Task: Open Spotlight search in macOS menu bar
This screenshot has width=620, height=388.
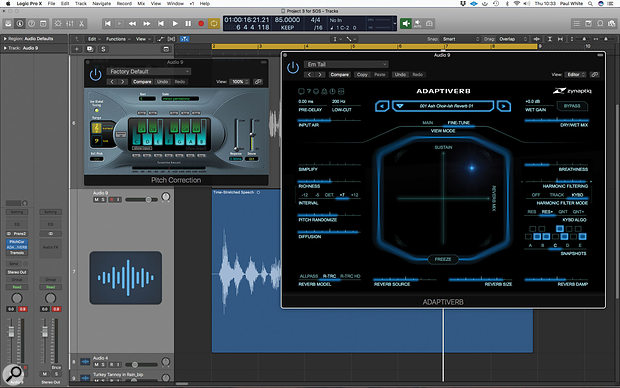Action: point(590,4)
